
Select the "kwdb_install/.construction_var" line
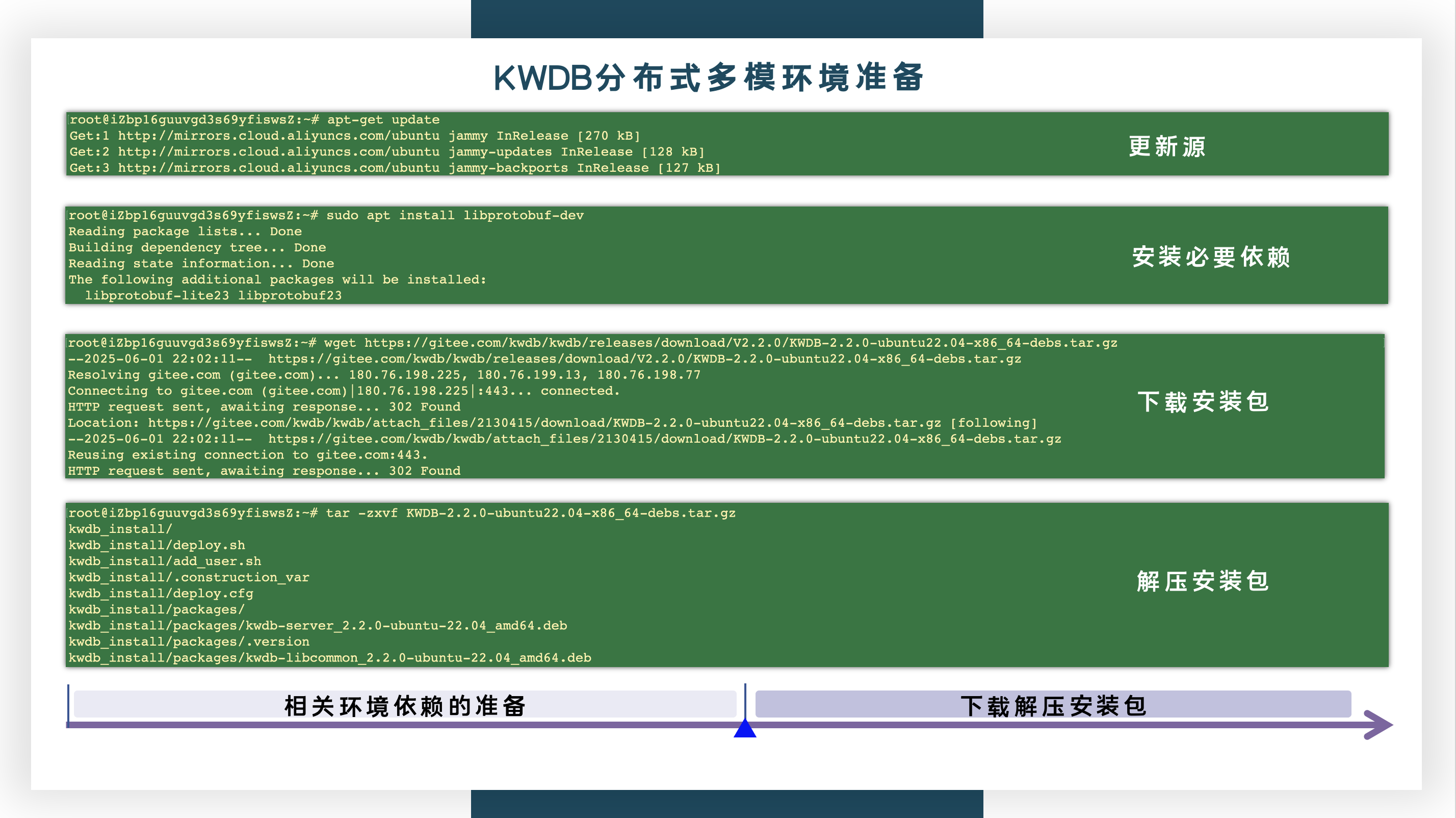point(189,577)
